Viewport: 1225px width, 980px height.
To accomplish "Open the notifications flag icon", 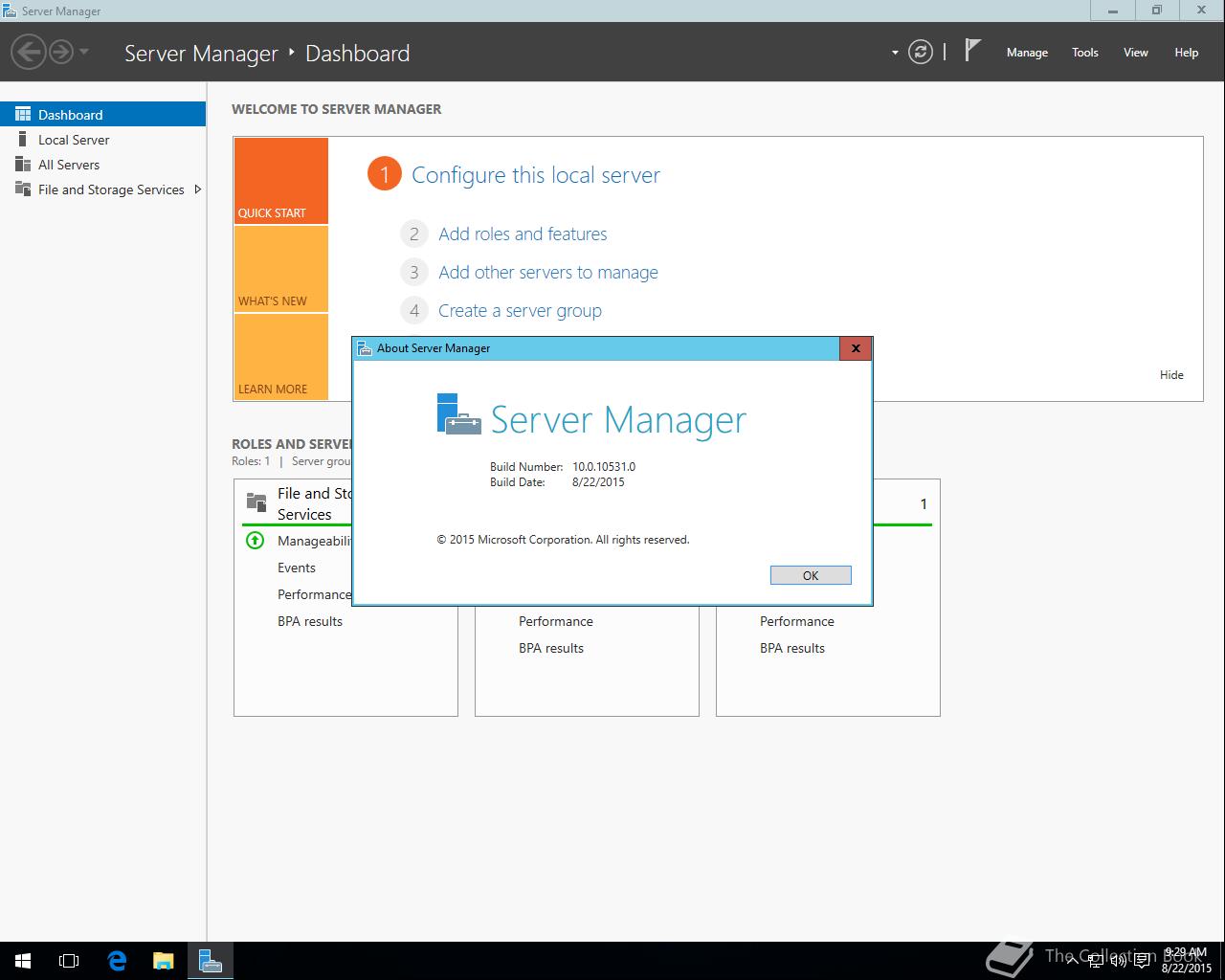I will click(972, 51).
